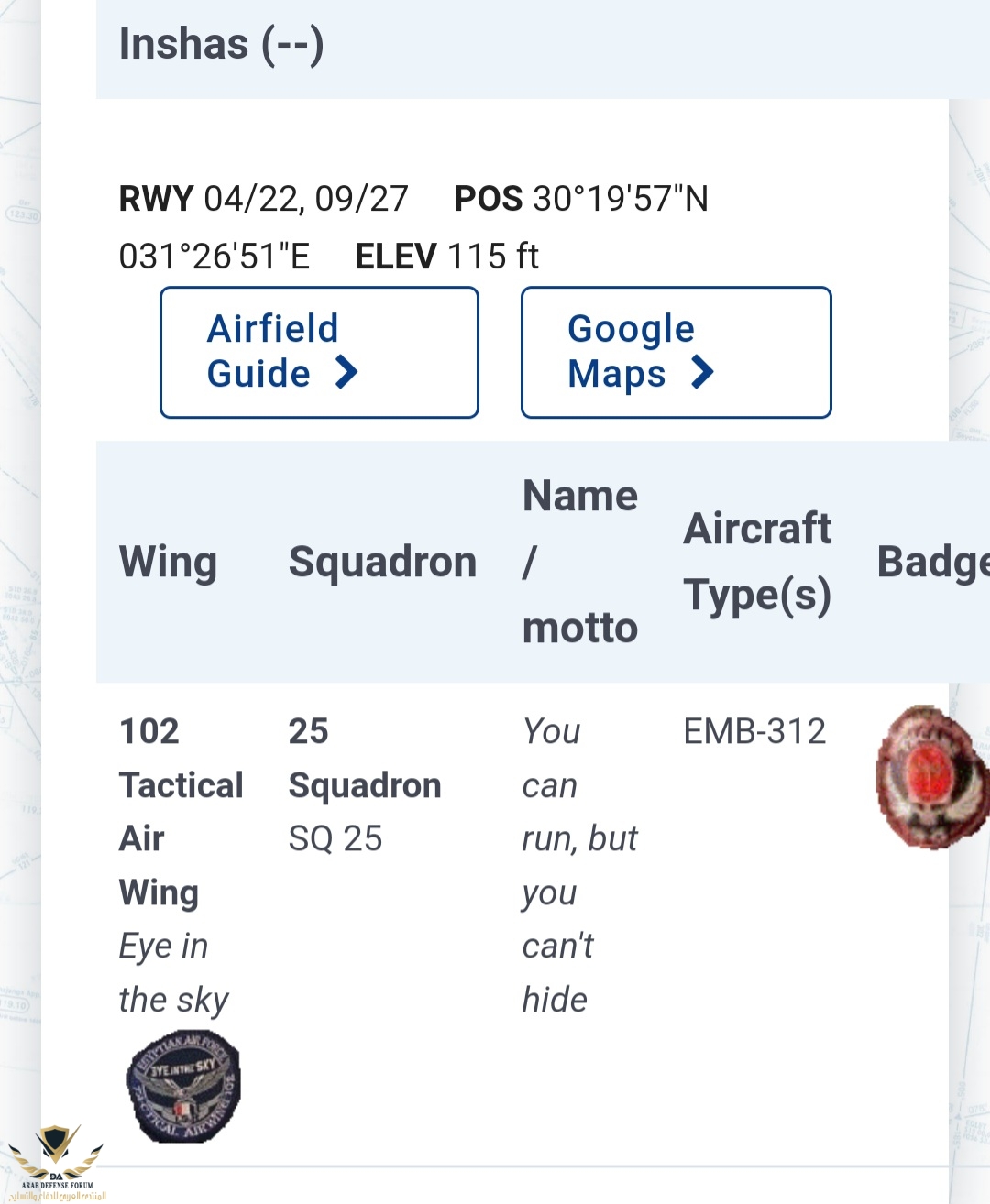990x1204 pixels.
Task: Open the Airfield Guide text link
Action: tap(273, 351)
